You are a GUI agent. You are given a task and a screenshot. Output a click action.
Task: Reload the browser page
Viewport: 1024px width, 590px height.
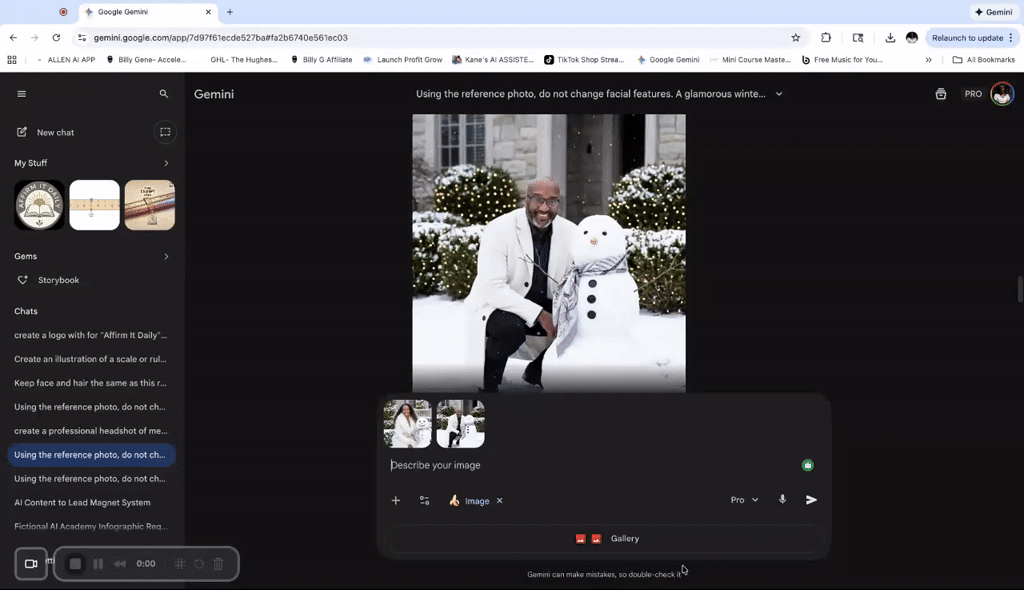[56, 38]
